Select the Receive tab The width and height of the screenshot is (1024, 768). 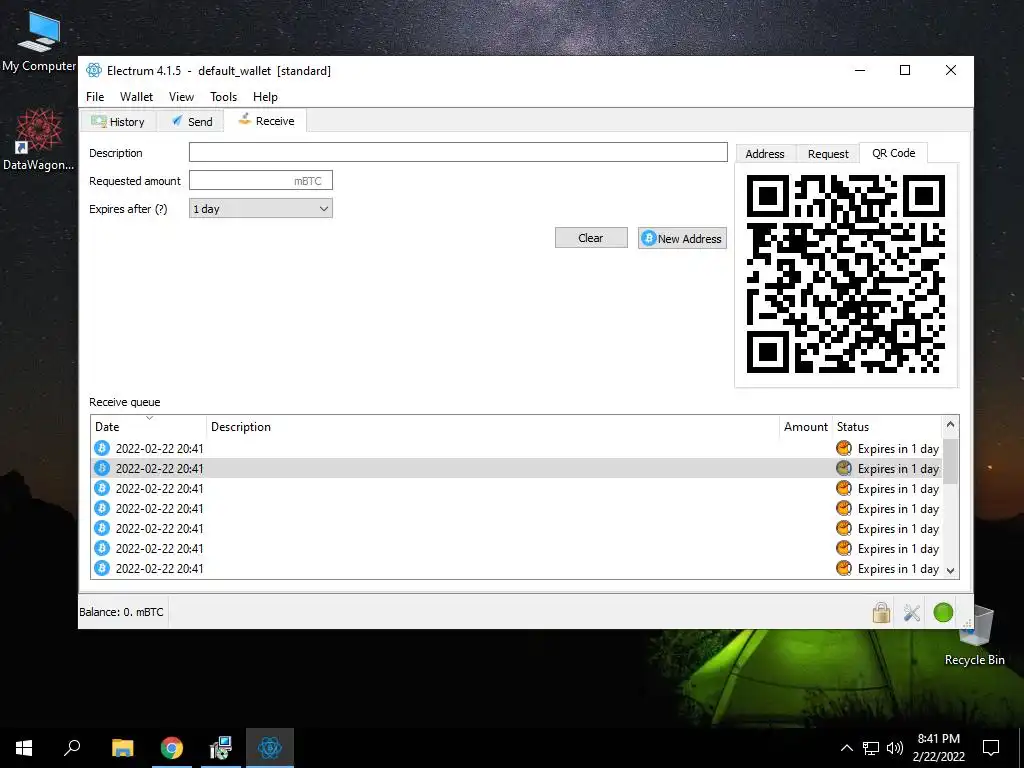tap(266, 121)
